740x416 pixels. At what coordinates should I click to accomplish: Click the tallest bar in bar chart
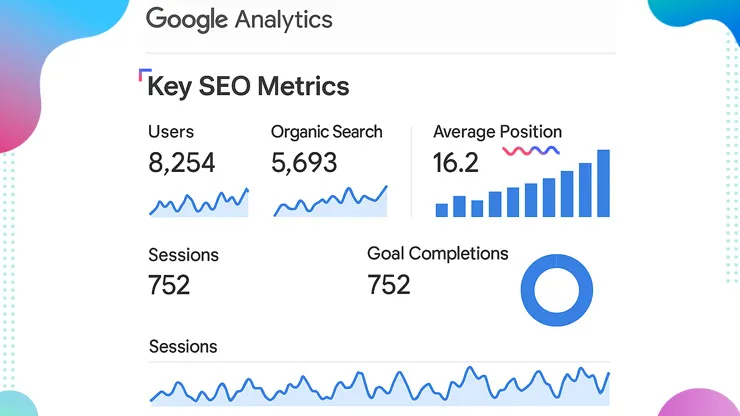point(603,183)
